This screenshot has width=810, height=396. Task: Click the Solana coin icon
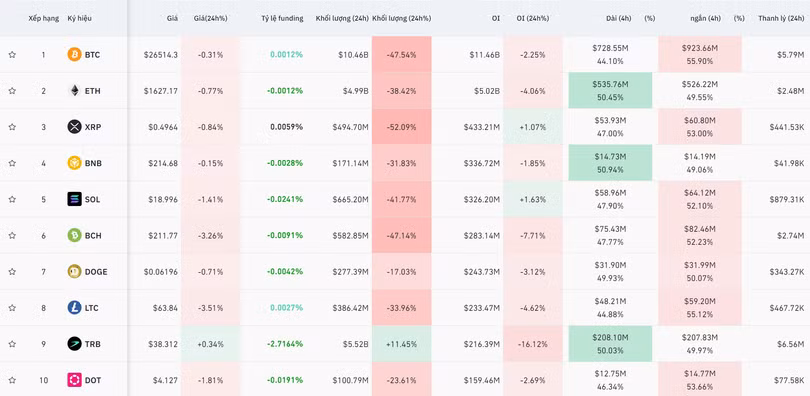click(74, 199)
